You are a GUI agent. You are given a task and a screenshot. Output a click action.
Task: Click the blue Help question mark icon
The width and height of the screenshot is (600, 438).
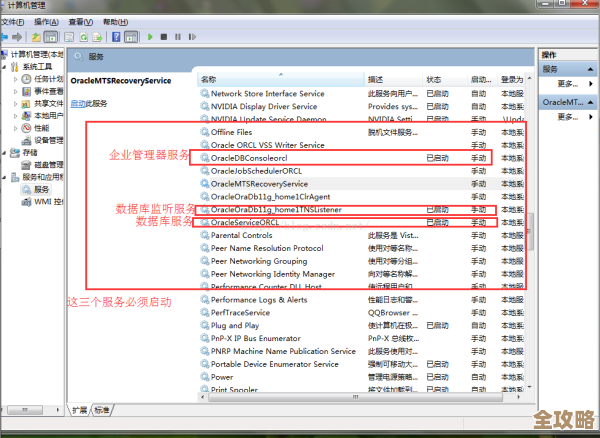[114, 37]
